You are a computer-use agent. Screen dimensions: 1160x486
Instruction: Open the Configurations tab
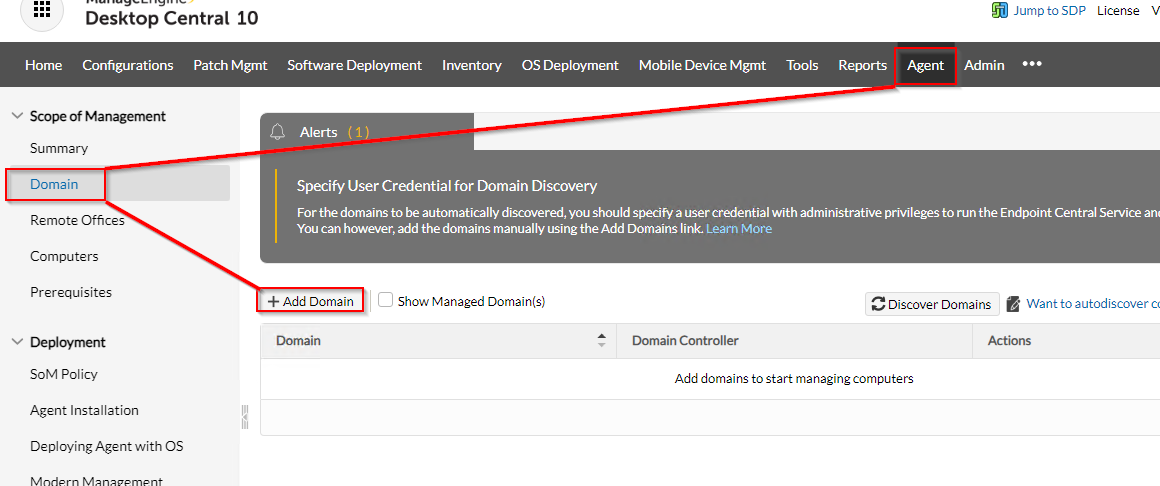coord(128,65)
